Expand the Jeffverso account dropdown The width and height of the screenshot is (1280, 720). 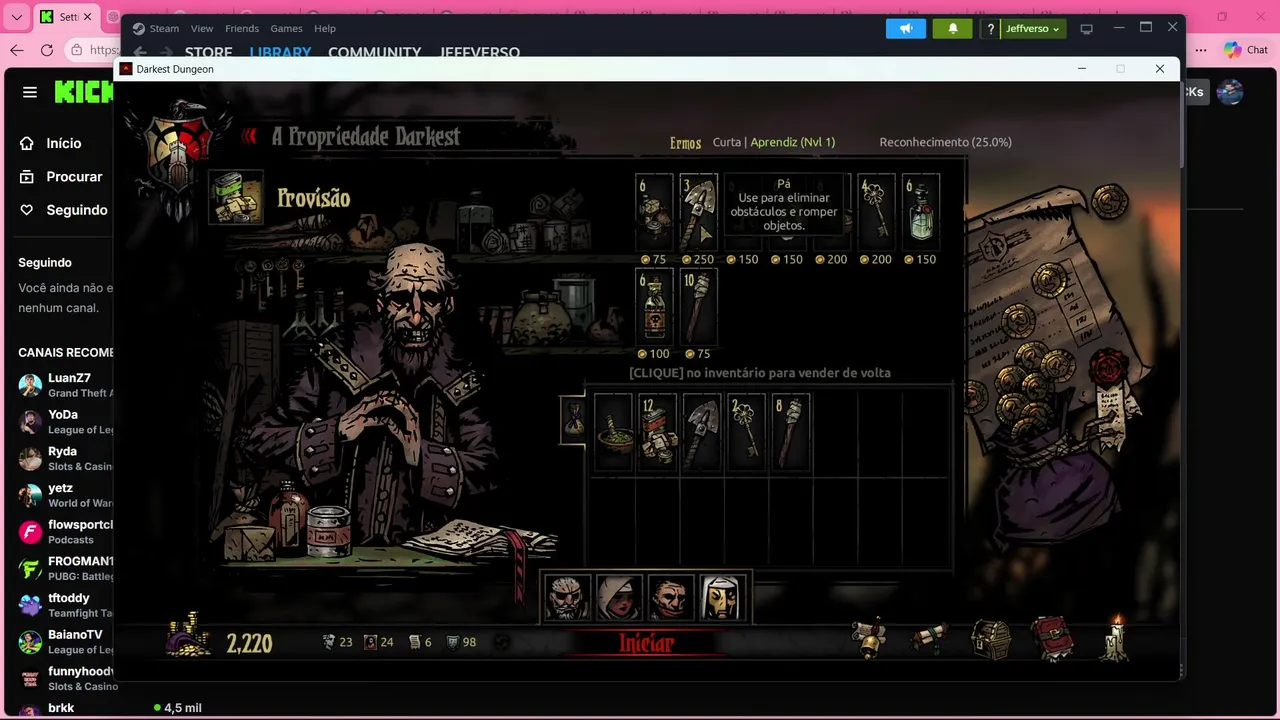pos(1033,29)
